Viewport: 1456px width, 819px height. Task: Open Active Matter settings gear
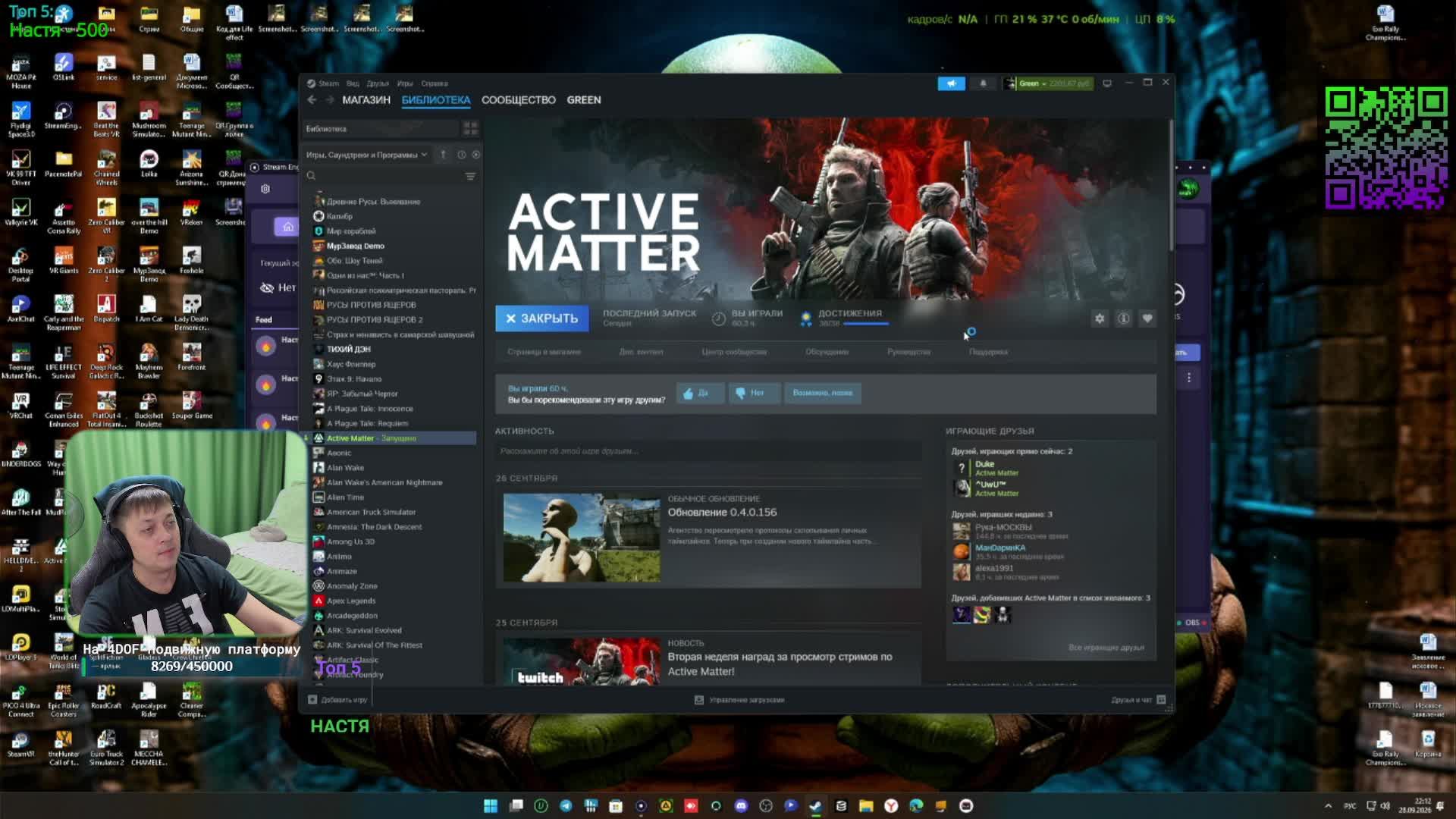pyautogui.click(x=1100, y=318)
